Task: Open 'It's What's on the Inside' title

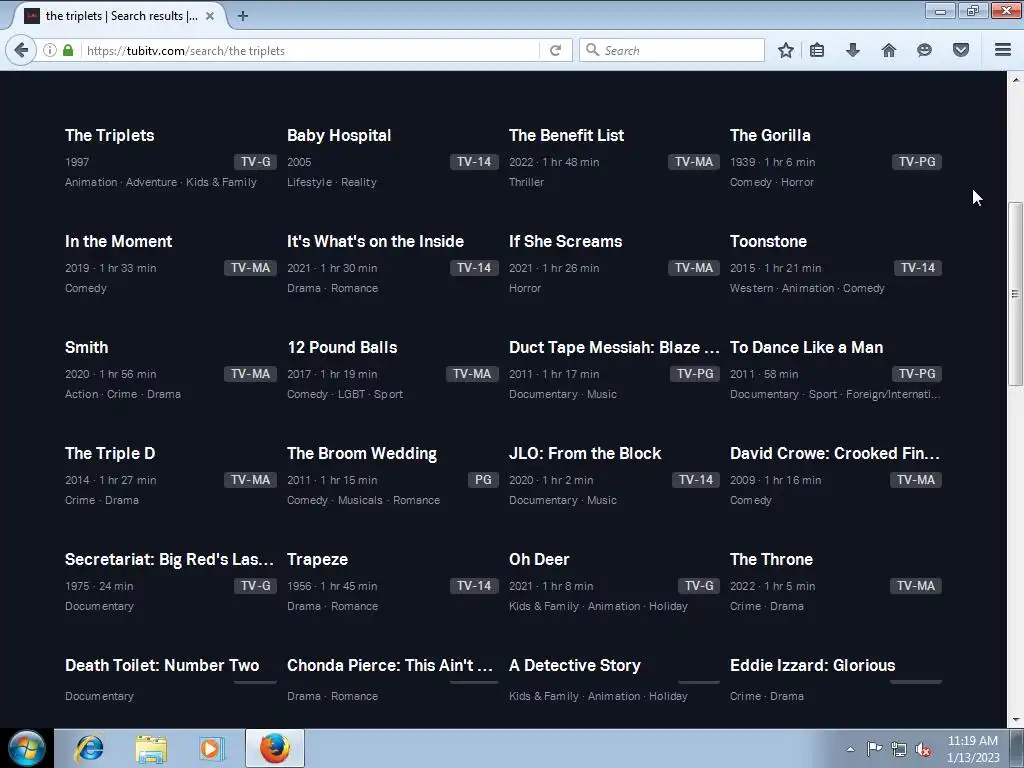Action: [376, 241]
